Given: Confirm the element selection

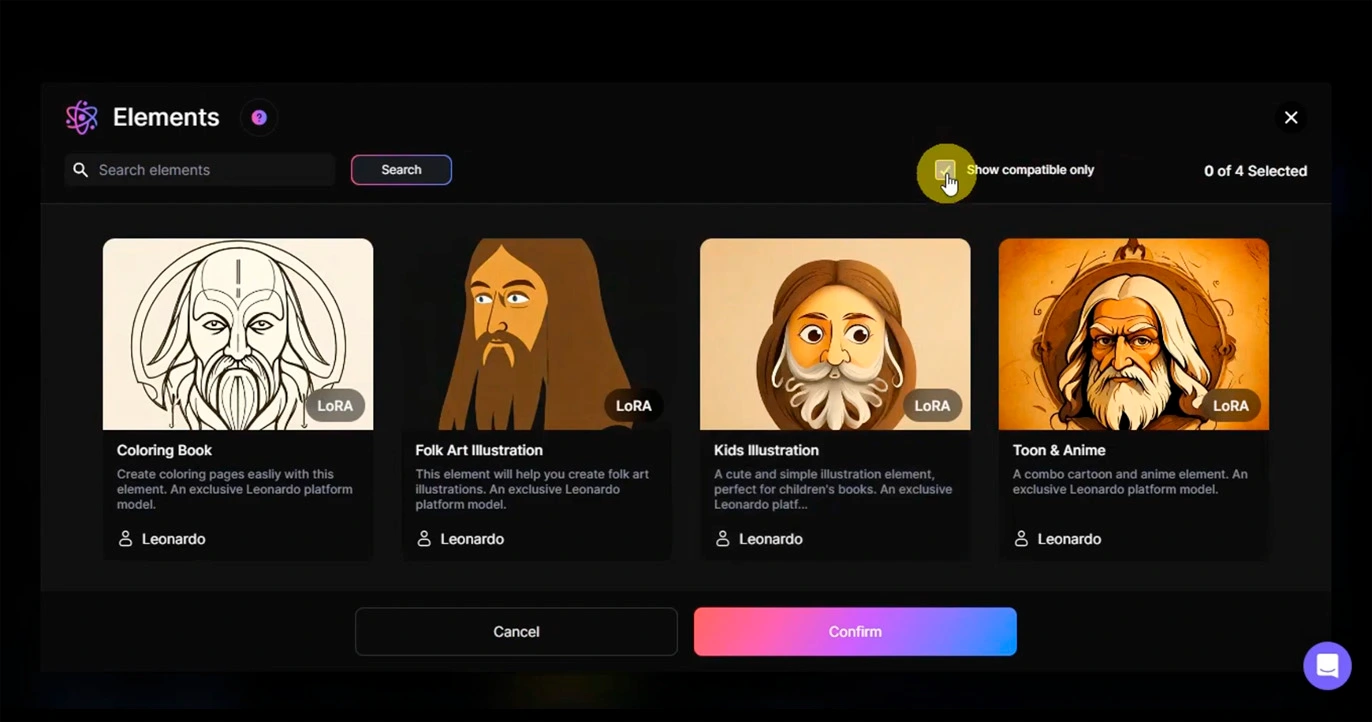Looking at the screenshot, I should [855, 632].
